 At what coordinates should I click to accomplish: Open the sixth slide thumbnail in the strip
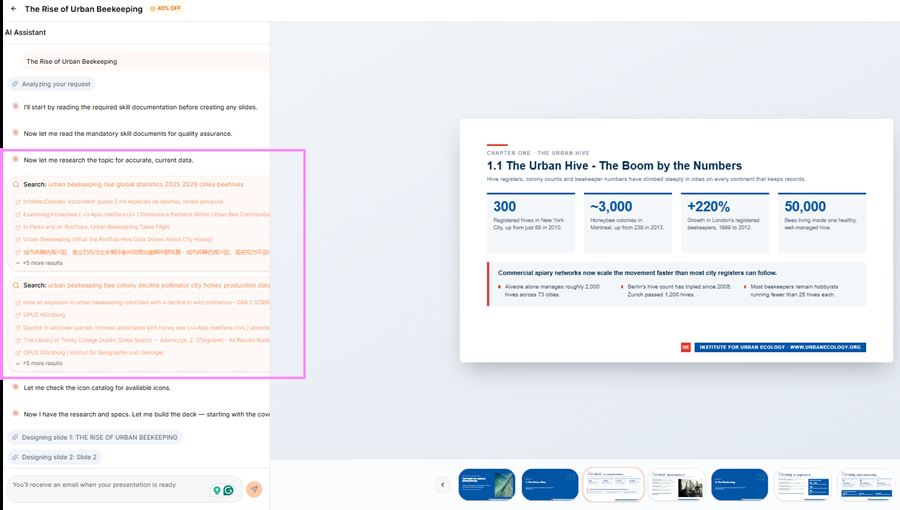802,484
